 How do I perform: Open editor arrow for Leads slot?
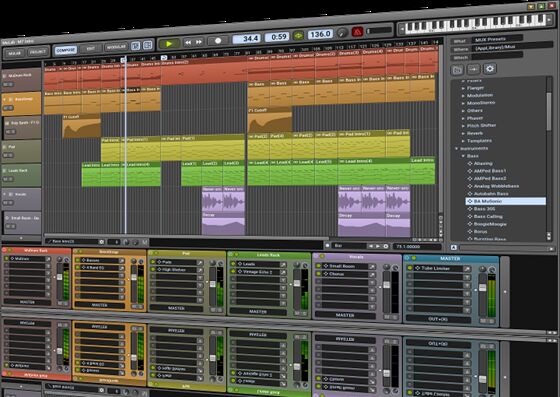pos(283,265)
